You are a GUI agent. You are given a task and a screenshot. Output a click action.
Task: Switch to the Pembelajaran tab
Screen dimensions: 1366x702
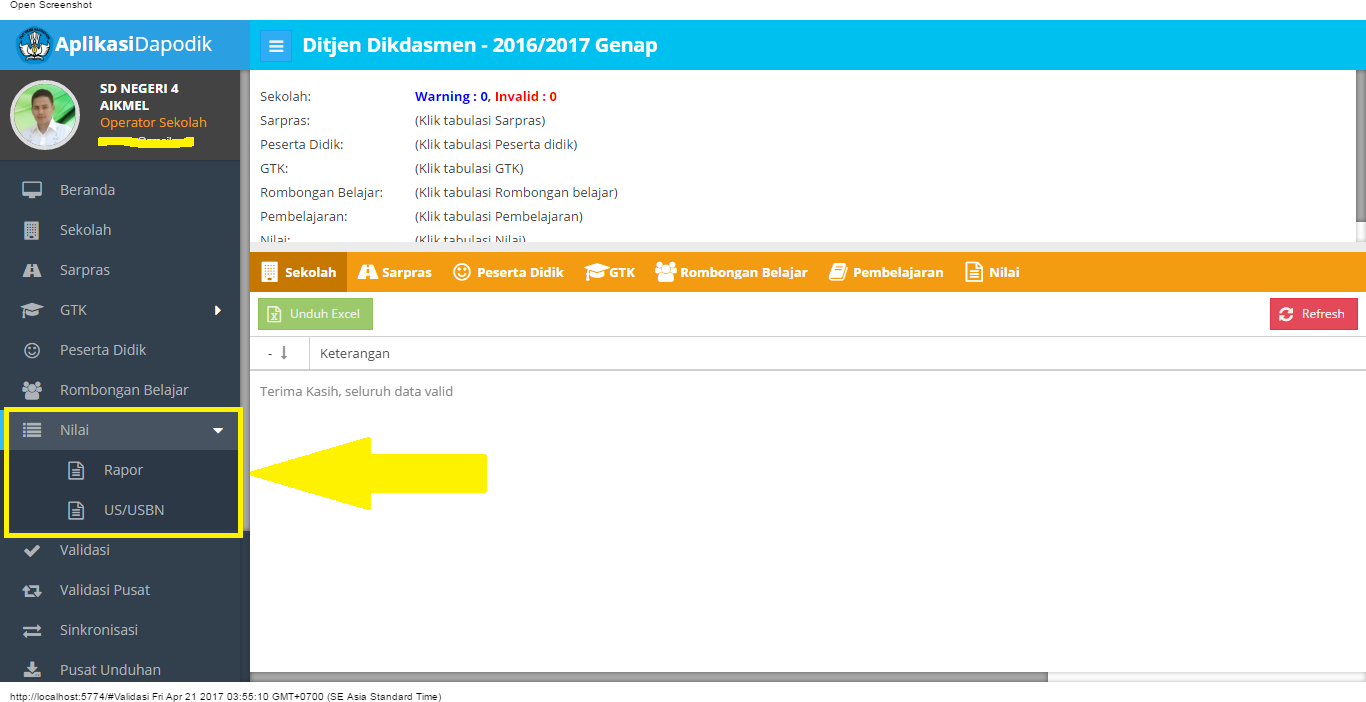click(x=886, y=272)
